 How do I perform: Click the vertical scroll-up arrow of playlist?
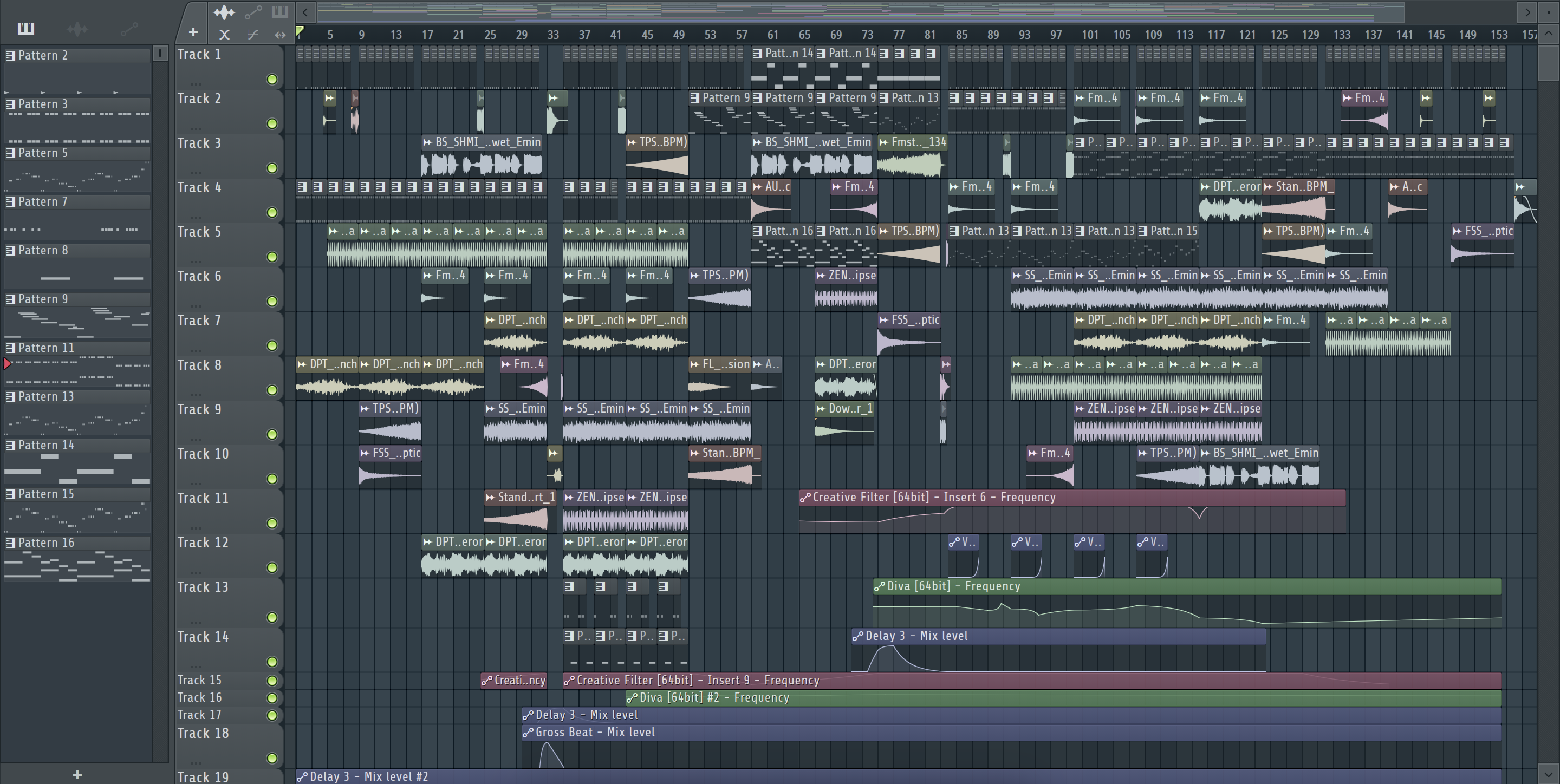click(x=1548, y=35)
